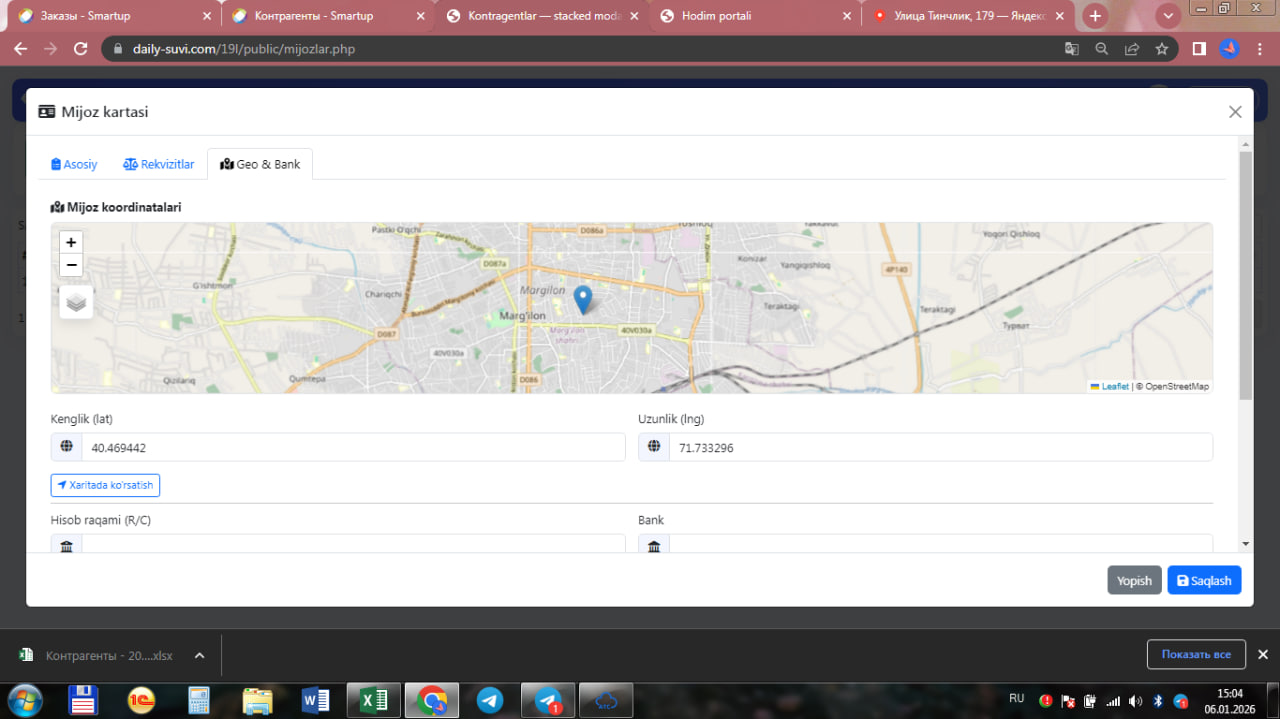Switch to the Asosiy tab
Screen dimensions: 1280x719
tap(74, 164)
